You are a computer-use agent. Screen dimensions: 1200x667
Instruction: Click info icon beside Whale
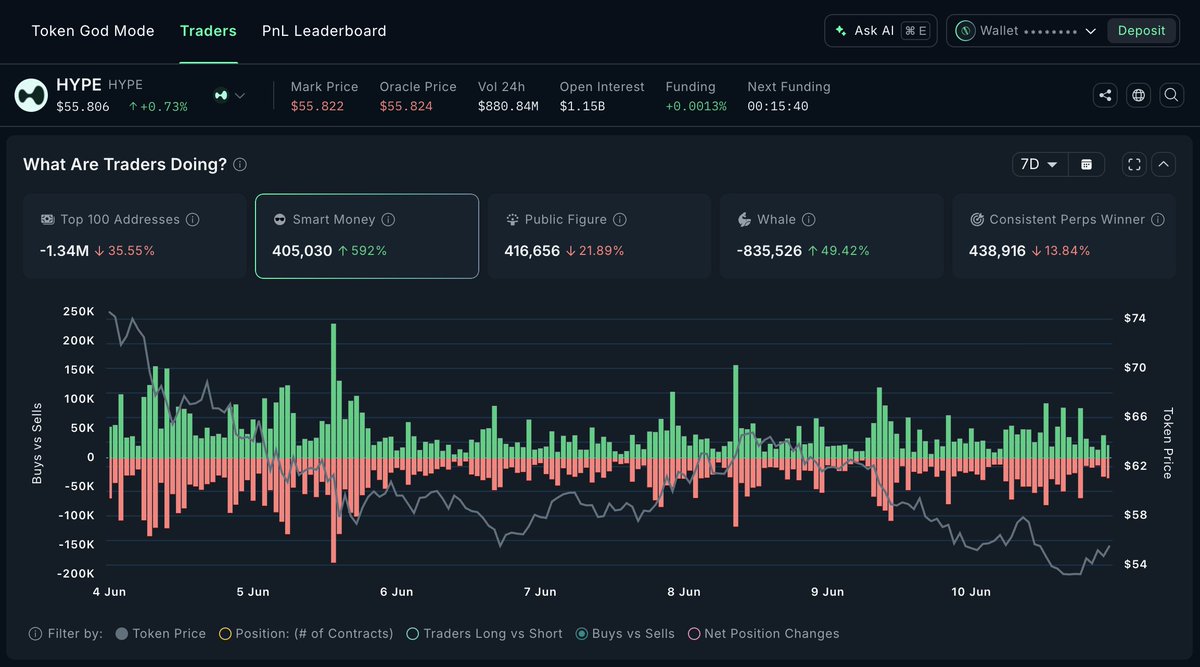808,219
